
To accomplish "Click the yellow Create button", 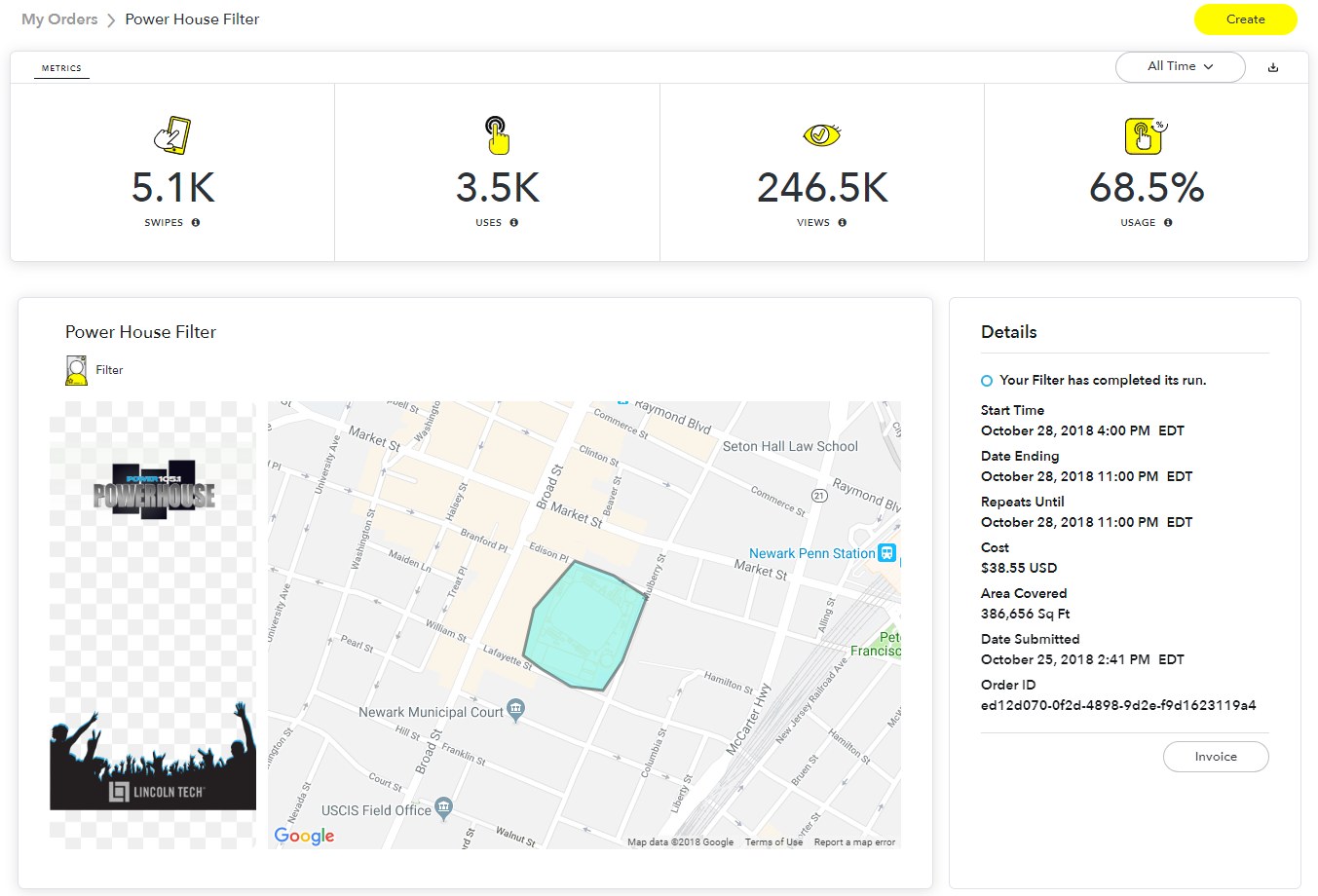I will point(1245,19).
